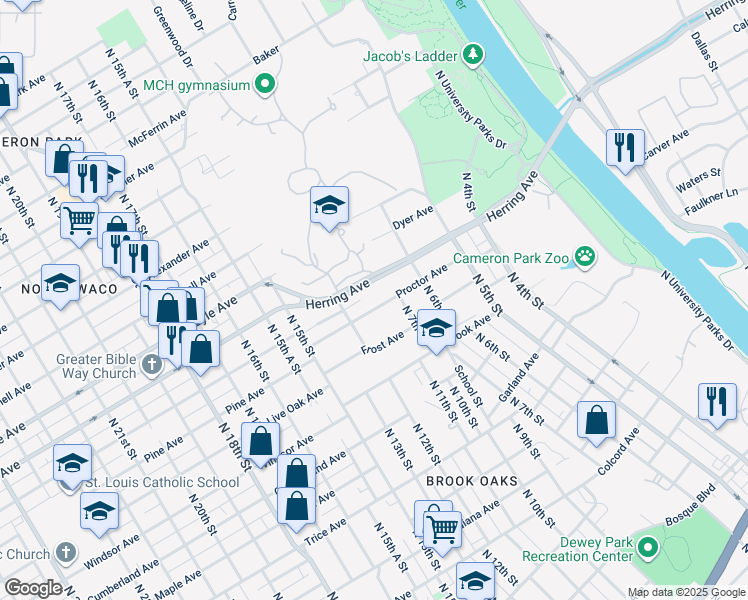Image resolution: width=748 pixels, height=600 pixels.
Task: Select the Garland Ave street label
Action: (519, 377)
